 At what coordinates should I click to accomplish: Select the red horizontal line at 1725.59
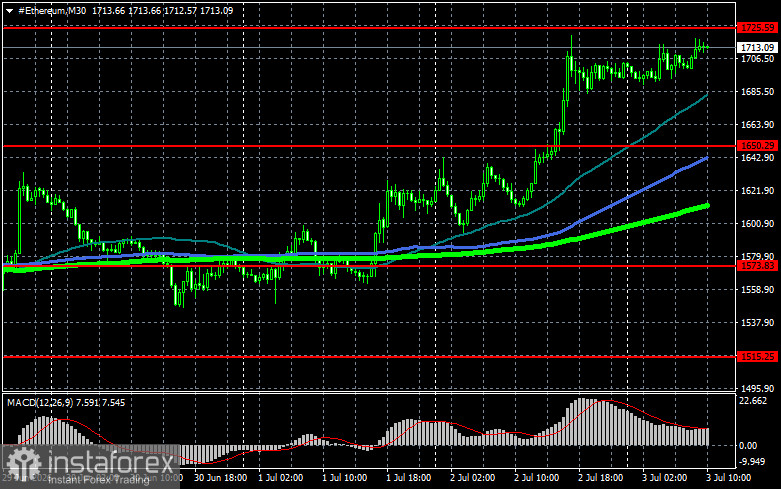(x=369, y=28)
